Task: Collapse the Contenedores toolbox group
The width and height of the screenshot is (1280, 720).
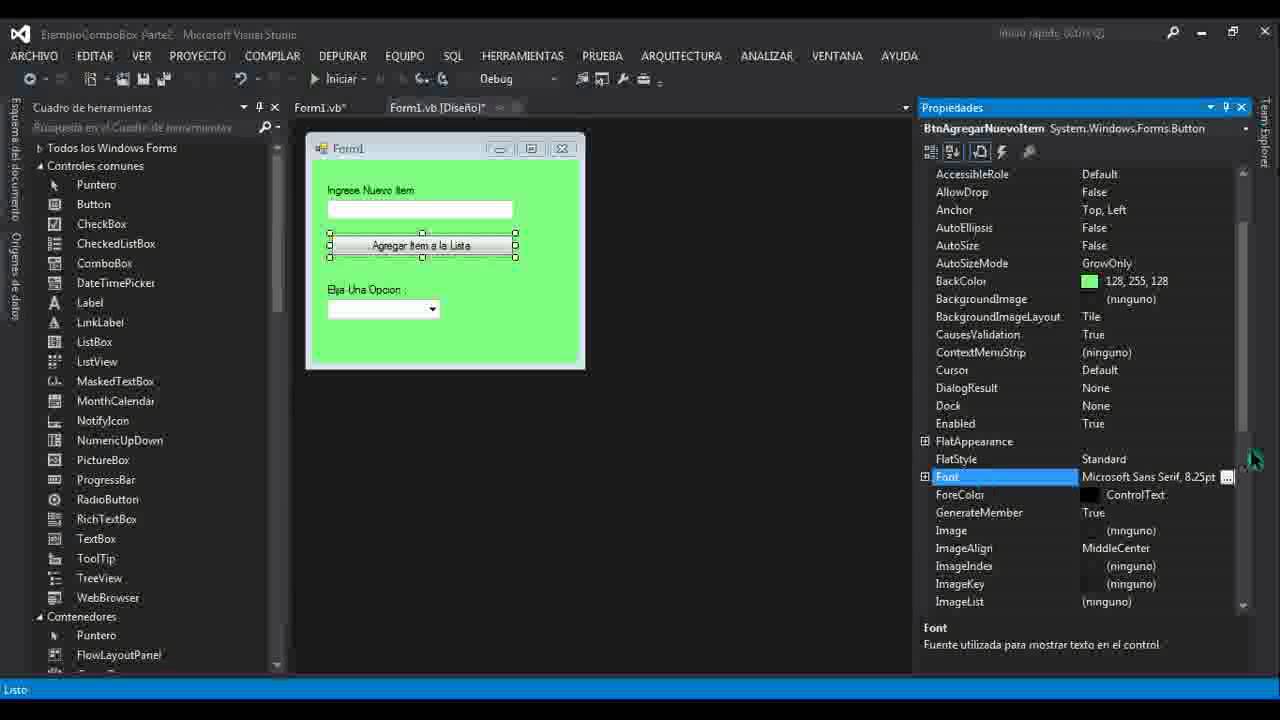Action: [40, 617]
